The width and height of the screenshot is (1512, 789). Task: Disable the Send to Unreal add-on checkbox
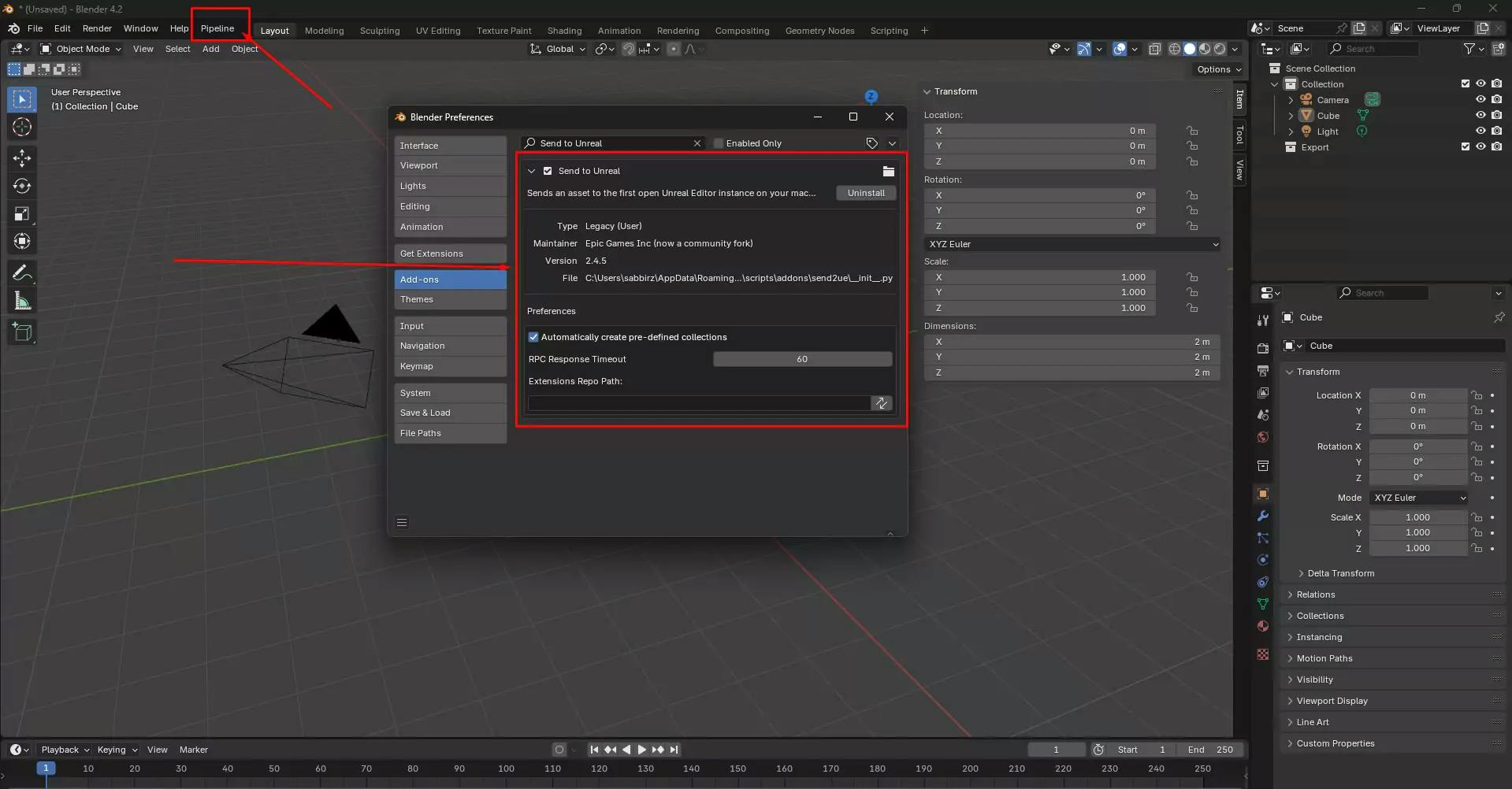pyautogui.click(x=548, y=171)
